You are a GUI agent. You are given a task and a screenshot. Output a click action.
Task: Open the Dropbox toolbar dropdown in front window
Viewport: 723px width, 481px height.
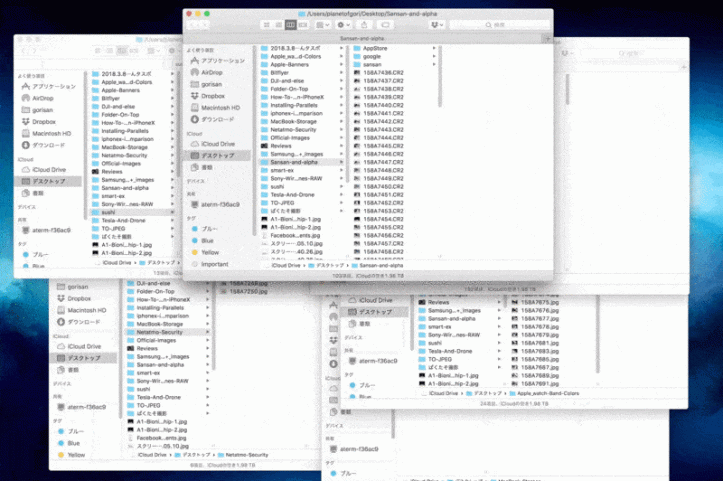pyautogui.click(x=436, y=24)
